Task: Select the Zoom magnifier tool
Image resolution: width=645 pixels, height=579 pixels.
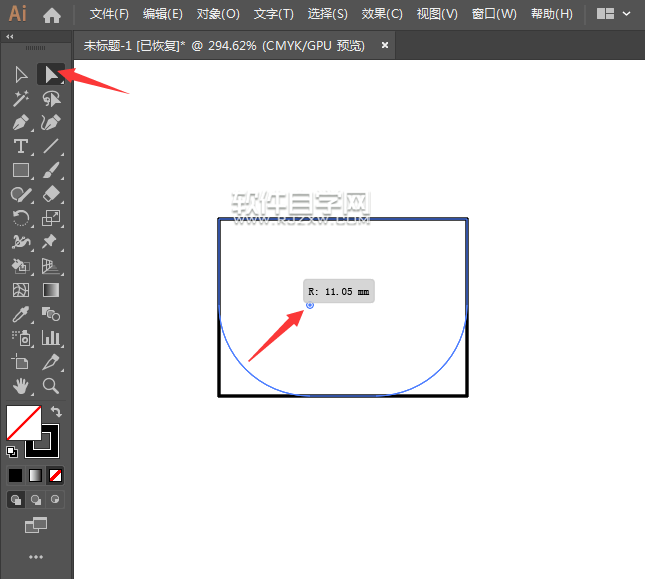Action: click(51, 386)
